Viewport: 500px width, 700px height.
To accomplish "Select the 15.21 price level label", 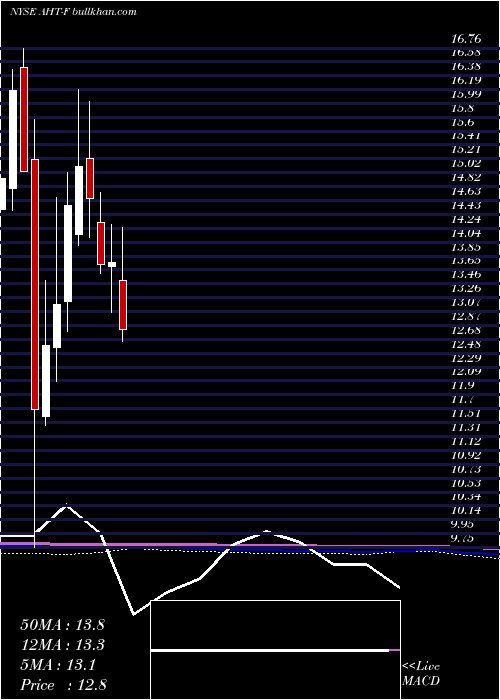I will pyautogui.click(x=466, y=150).
